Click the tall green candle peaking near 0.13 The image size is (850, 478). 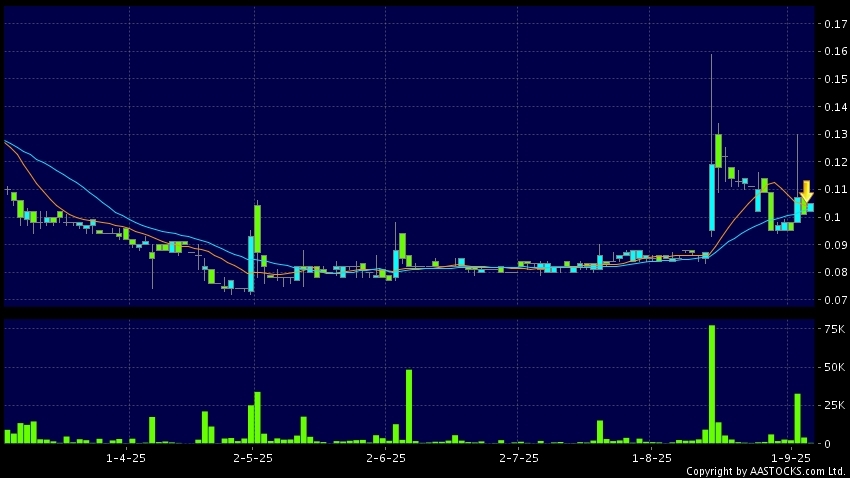(718, 150)
